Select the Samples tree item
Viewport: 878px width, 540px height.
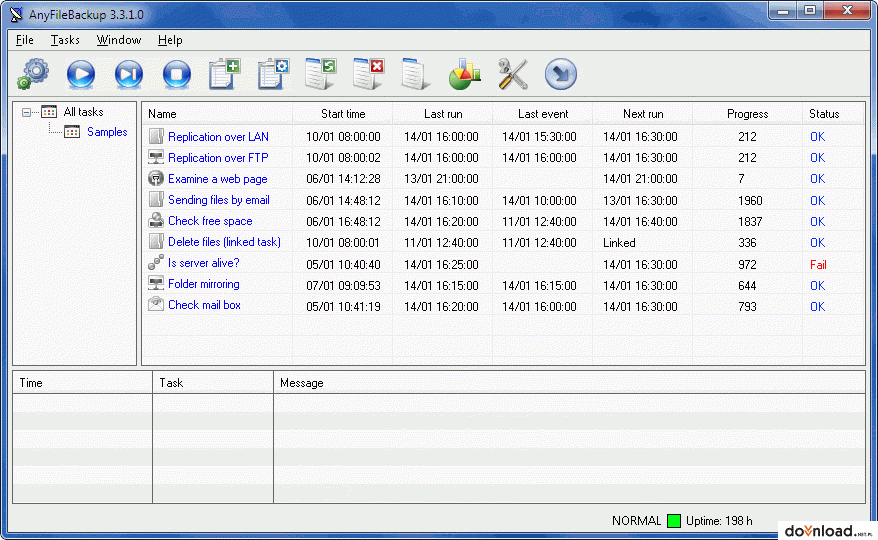point(107,132)
